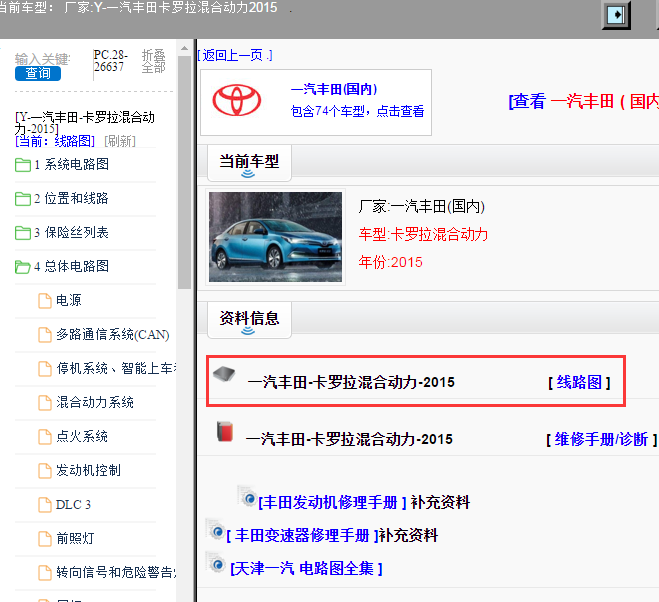Open the 线路图 link
This screenshot has width=659, height=602.
[579, 382]
